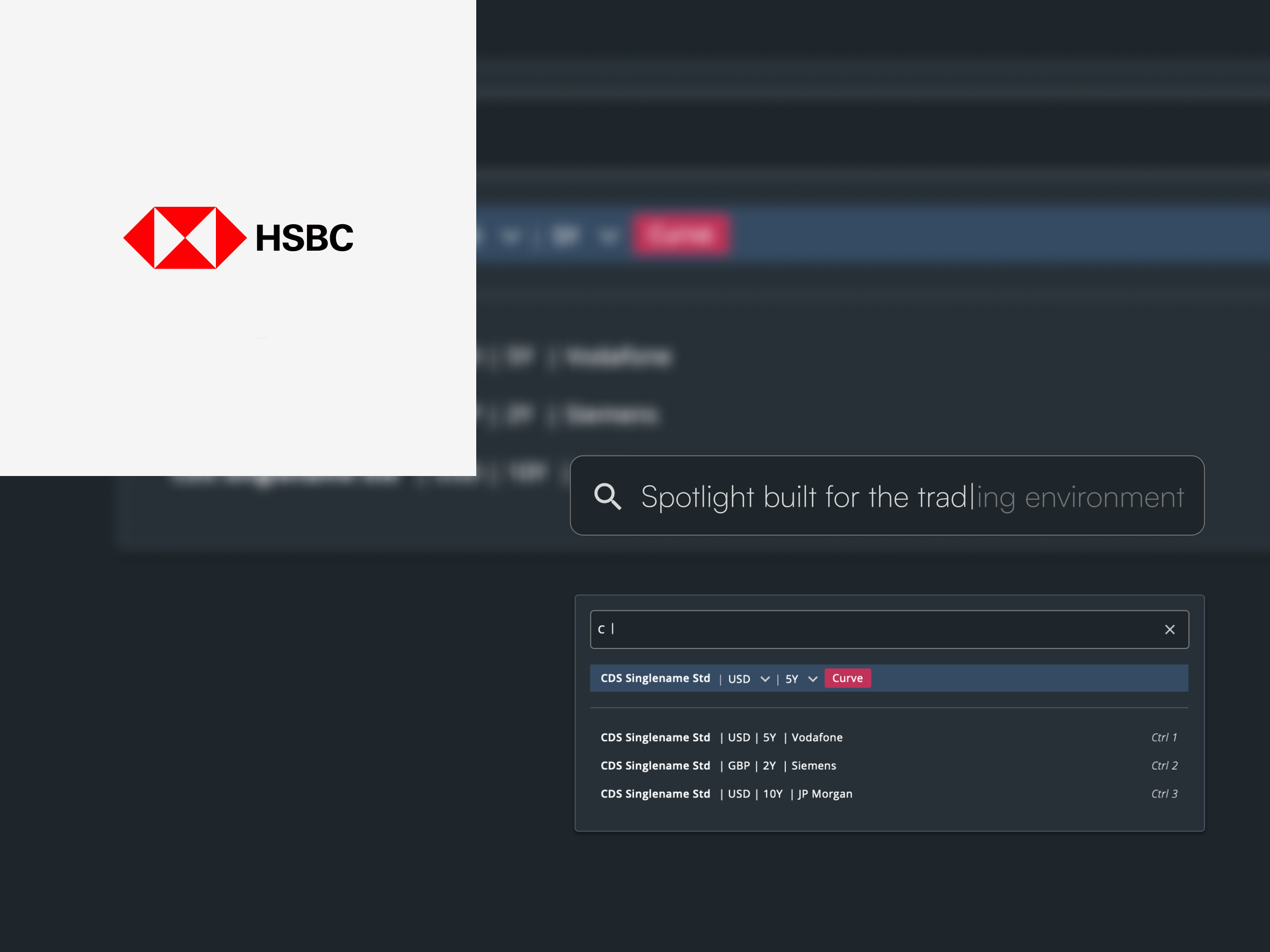This screenshot has width=1270, height=952.
Task: Open the USD currency dropdown chevron
Action: [x=765, y=679]
